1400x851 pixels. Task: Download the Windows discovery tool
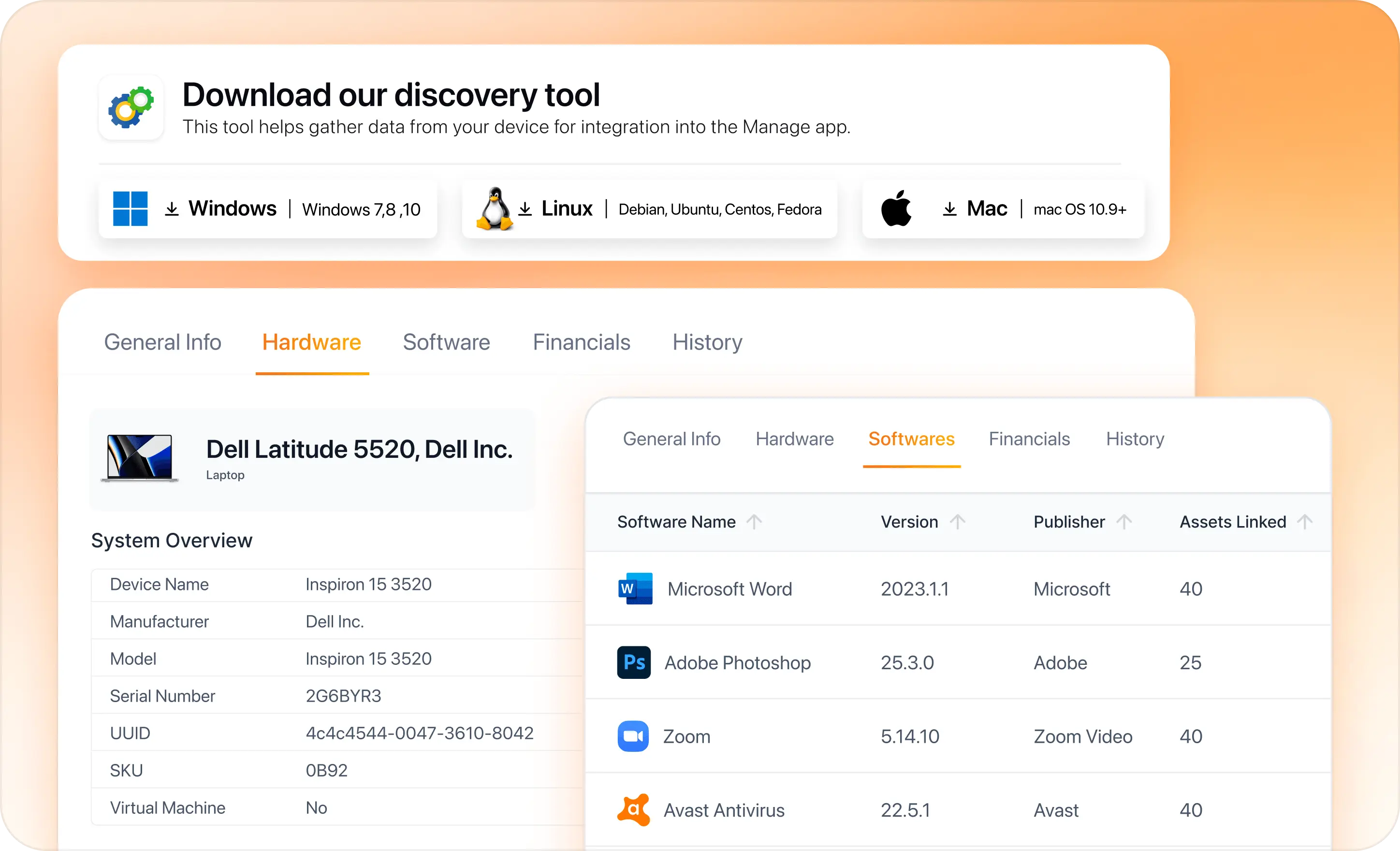click(268, 208)
